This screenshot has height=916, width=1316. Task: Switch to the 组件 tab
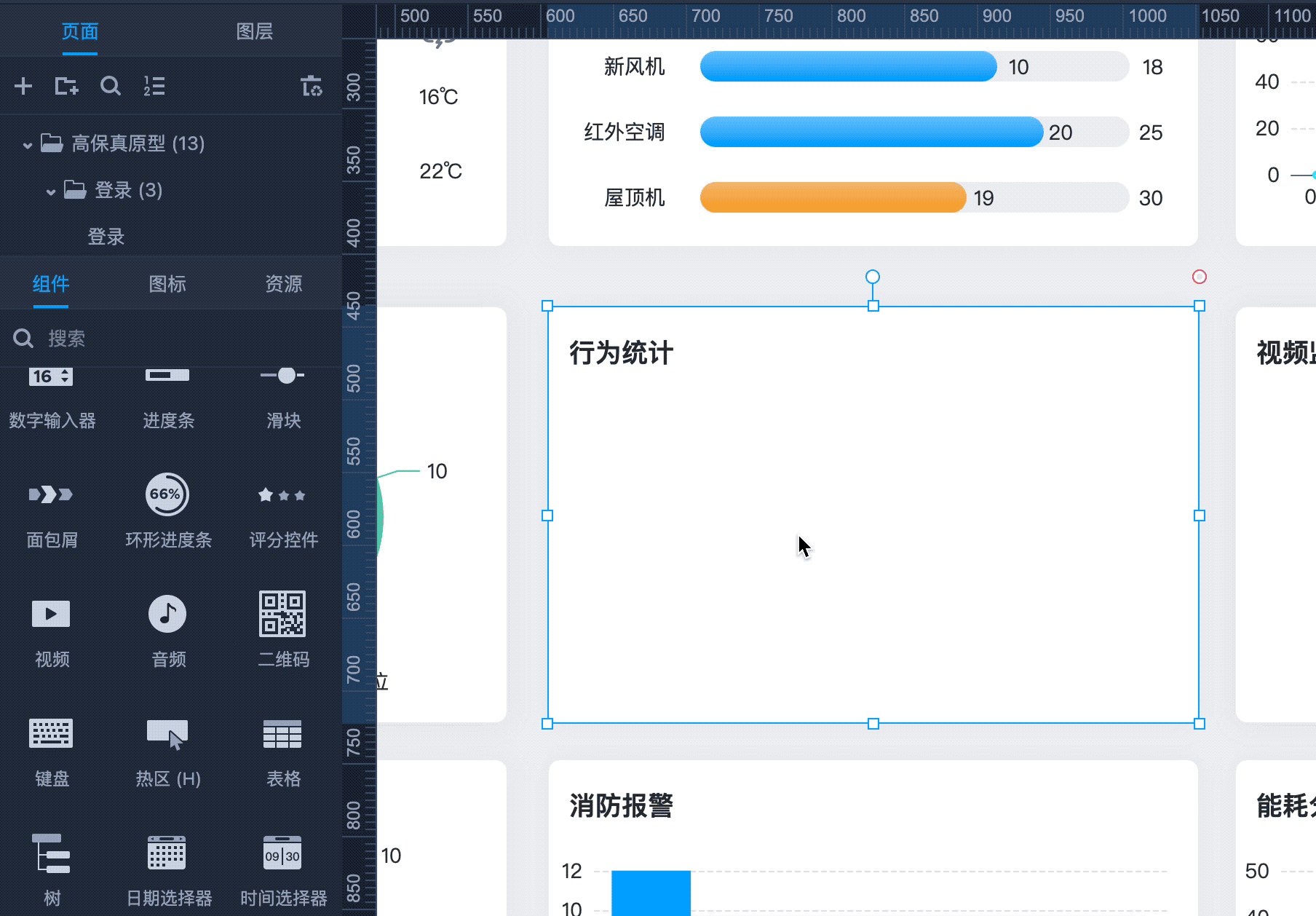click(x=51, y=284)
